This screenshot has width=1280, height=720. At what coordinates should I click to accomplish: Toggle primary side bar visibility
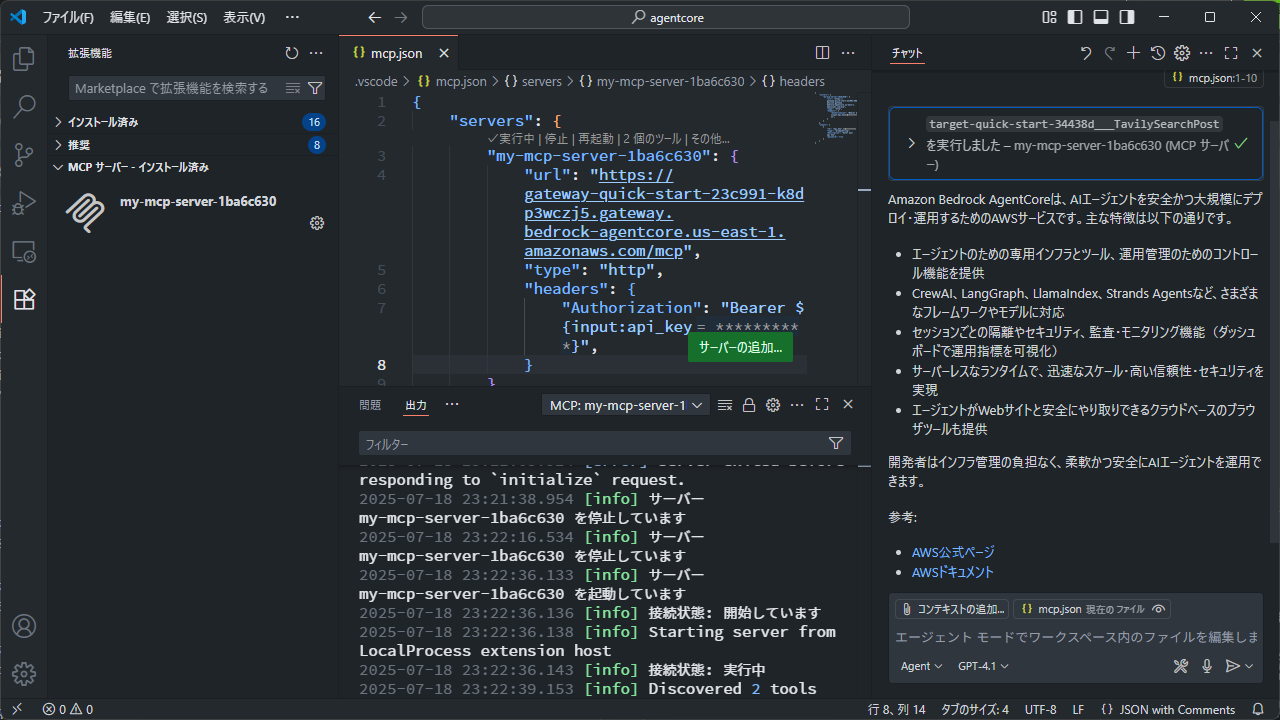click(x=1075, y=17)
